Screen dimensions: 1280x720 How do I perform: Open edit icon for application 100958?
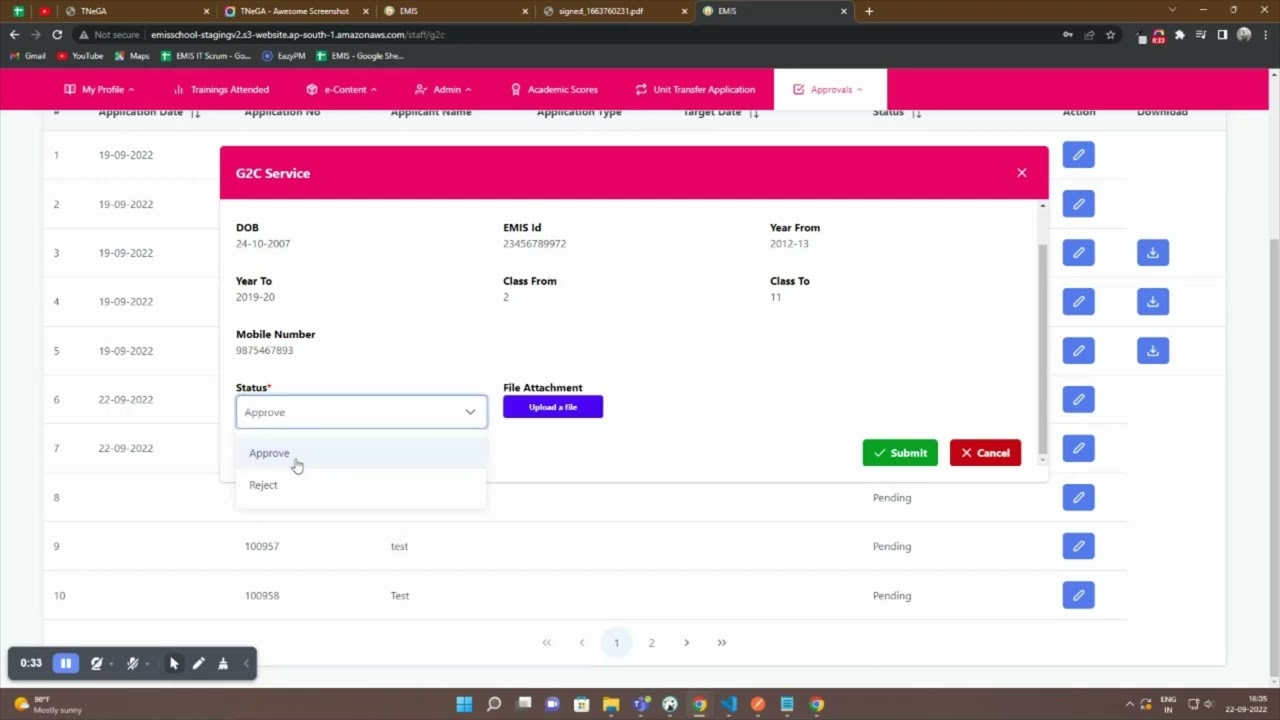[1078, 595]
